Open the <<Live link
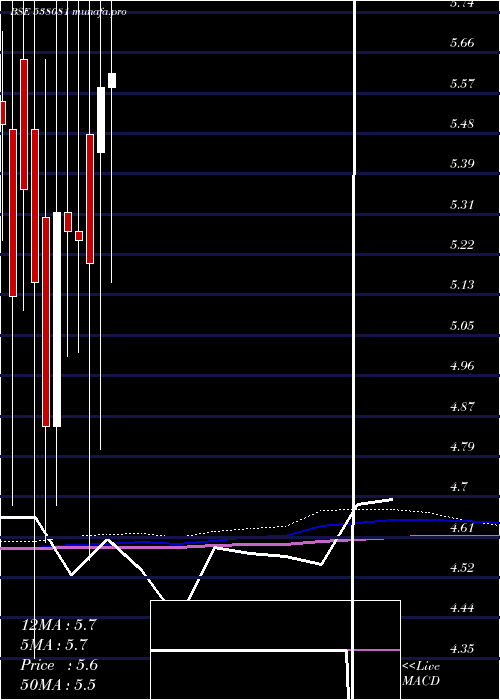 coord(421,667)
